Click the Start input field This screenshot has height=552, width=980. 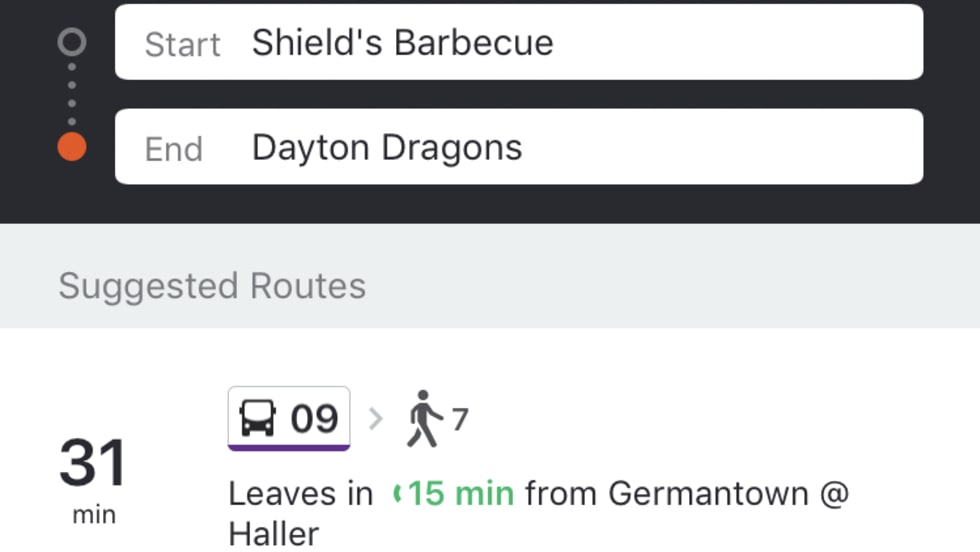coord(519,42)
